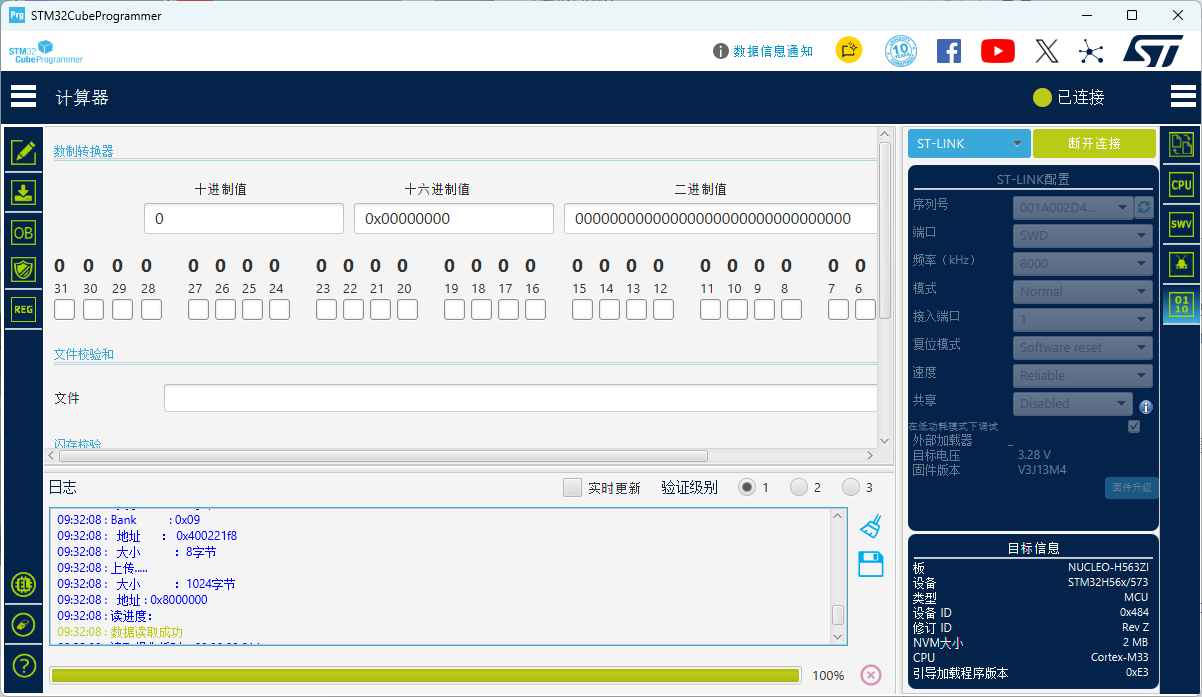Open the X (Twitter) icon
This screenshot has height=697, width=1202.
coord(1047,51)
